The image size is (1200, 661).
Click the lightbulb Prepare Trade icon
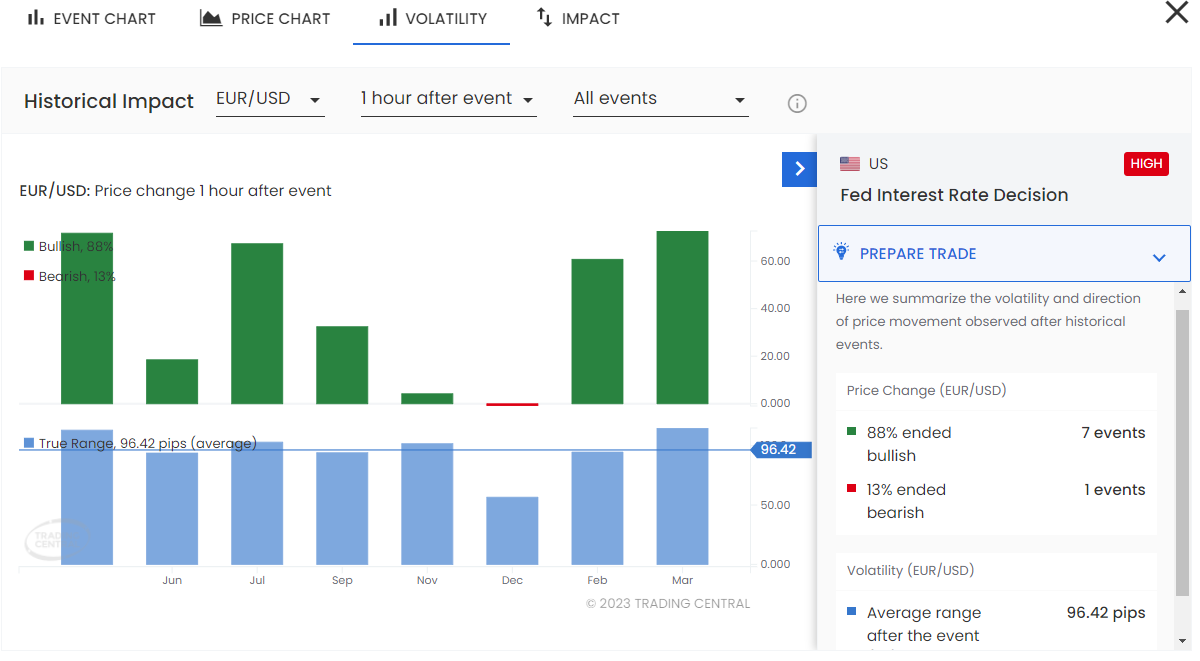[841, 253]
